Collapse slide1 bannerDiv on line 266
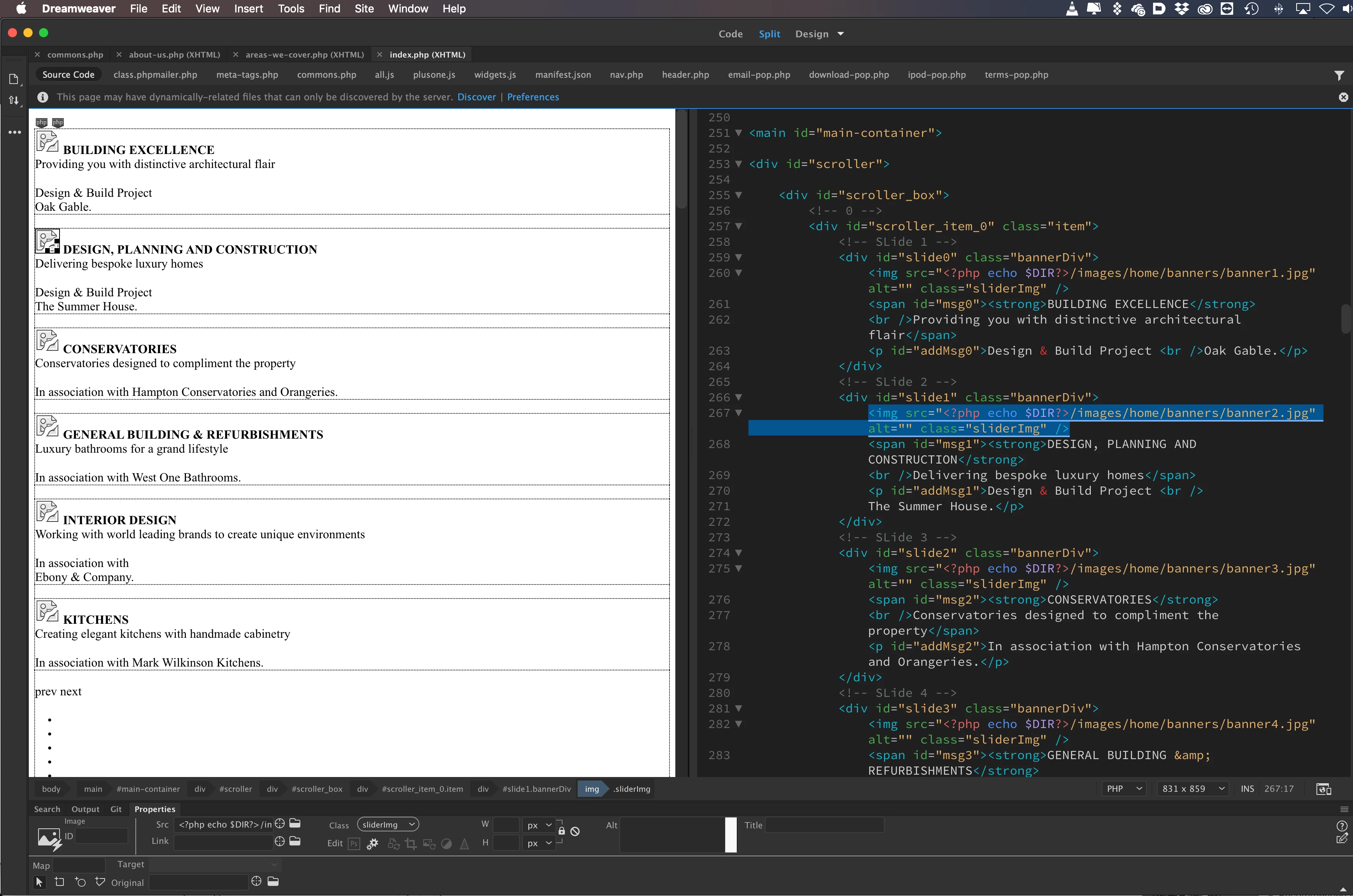 [738, 397]
